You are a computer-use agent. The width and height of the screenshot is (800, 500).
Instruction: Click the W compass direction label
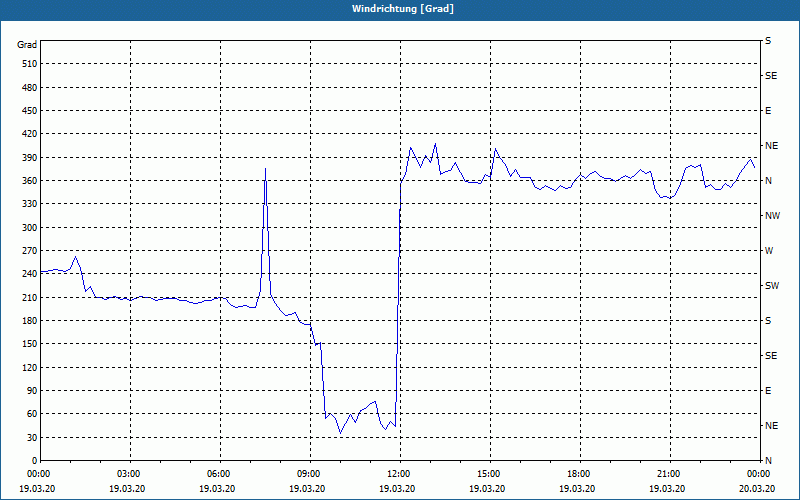[769, 251]
